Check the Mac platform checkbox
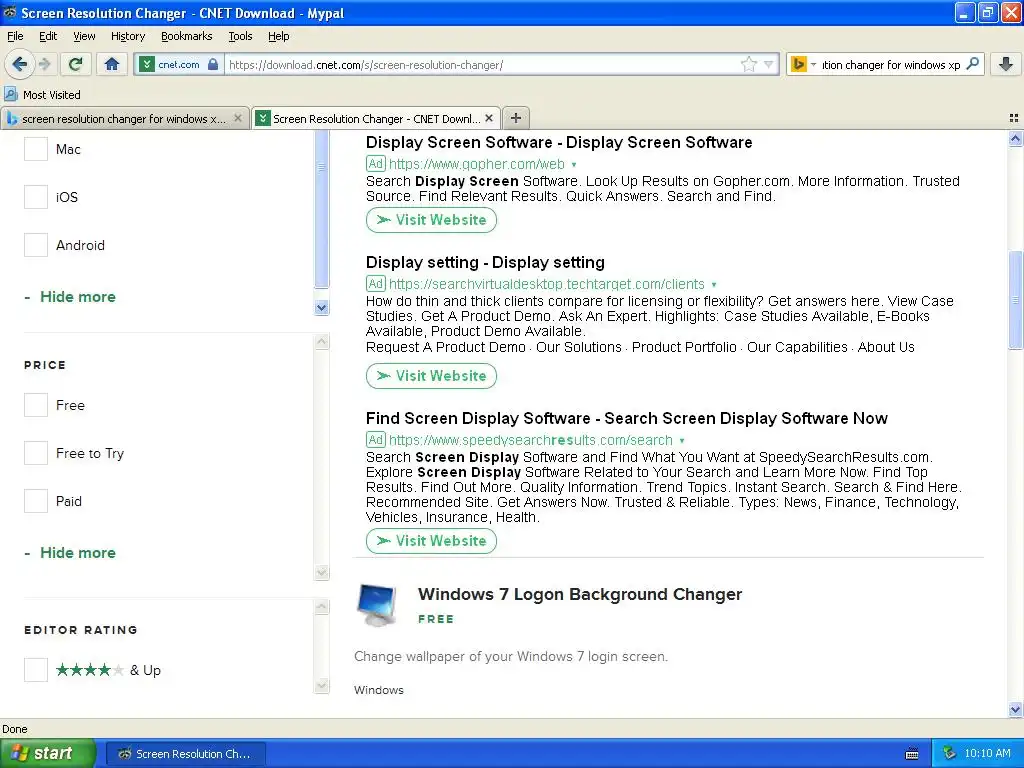Image resolution: width=1024 pixels, height=768 pixels. tap(36, 149)
